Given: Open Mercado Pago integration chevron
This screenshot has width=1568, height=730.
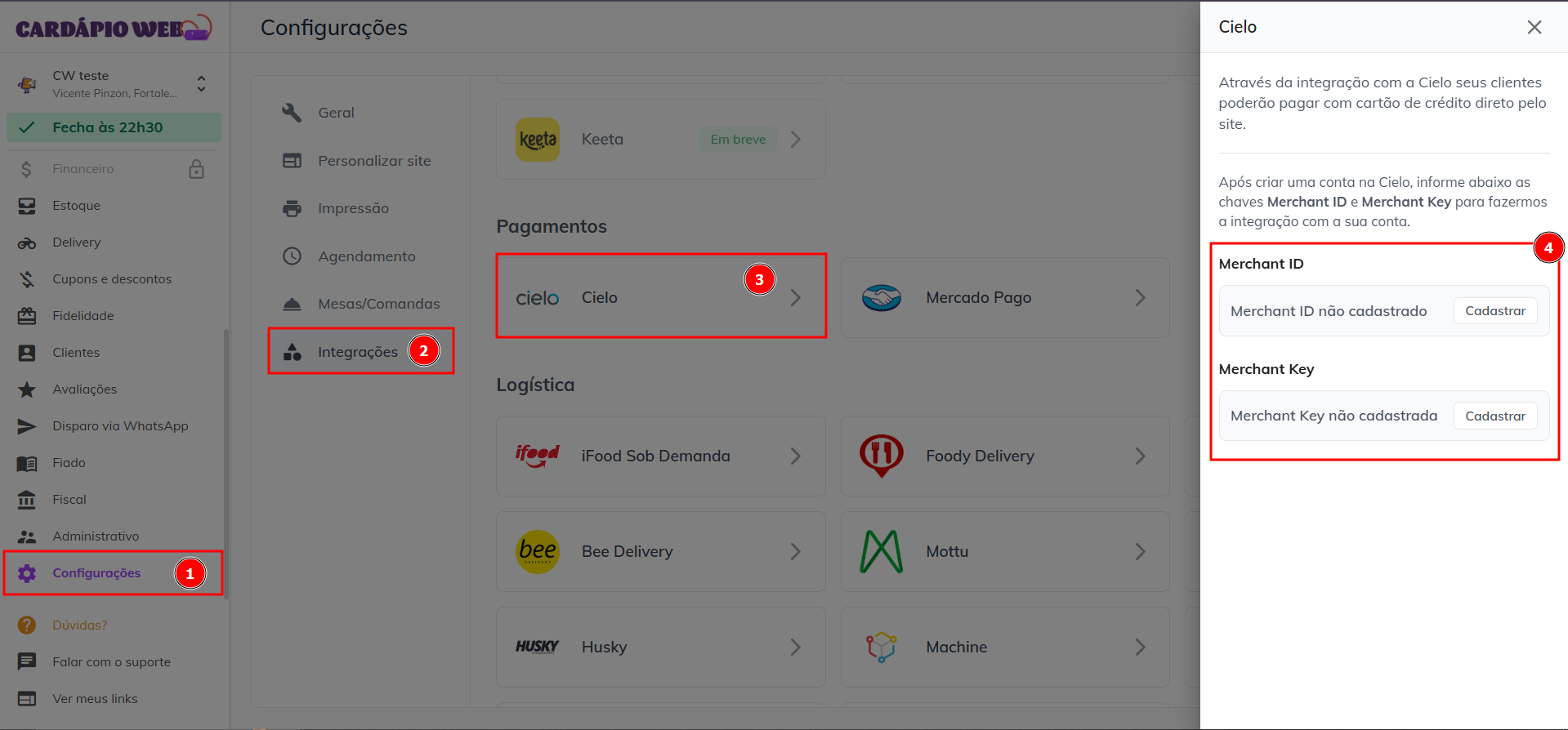Looking at the screenshot, I should pyautogui.click(x=1140, y=298).
